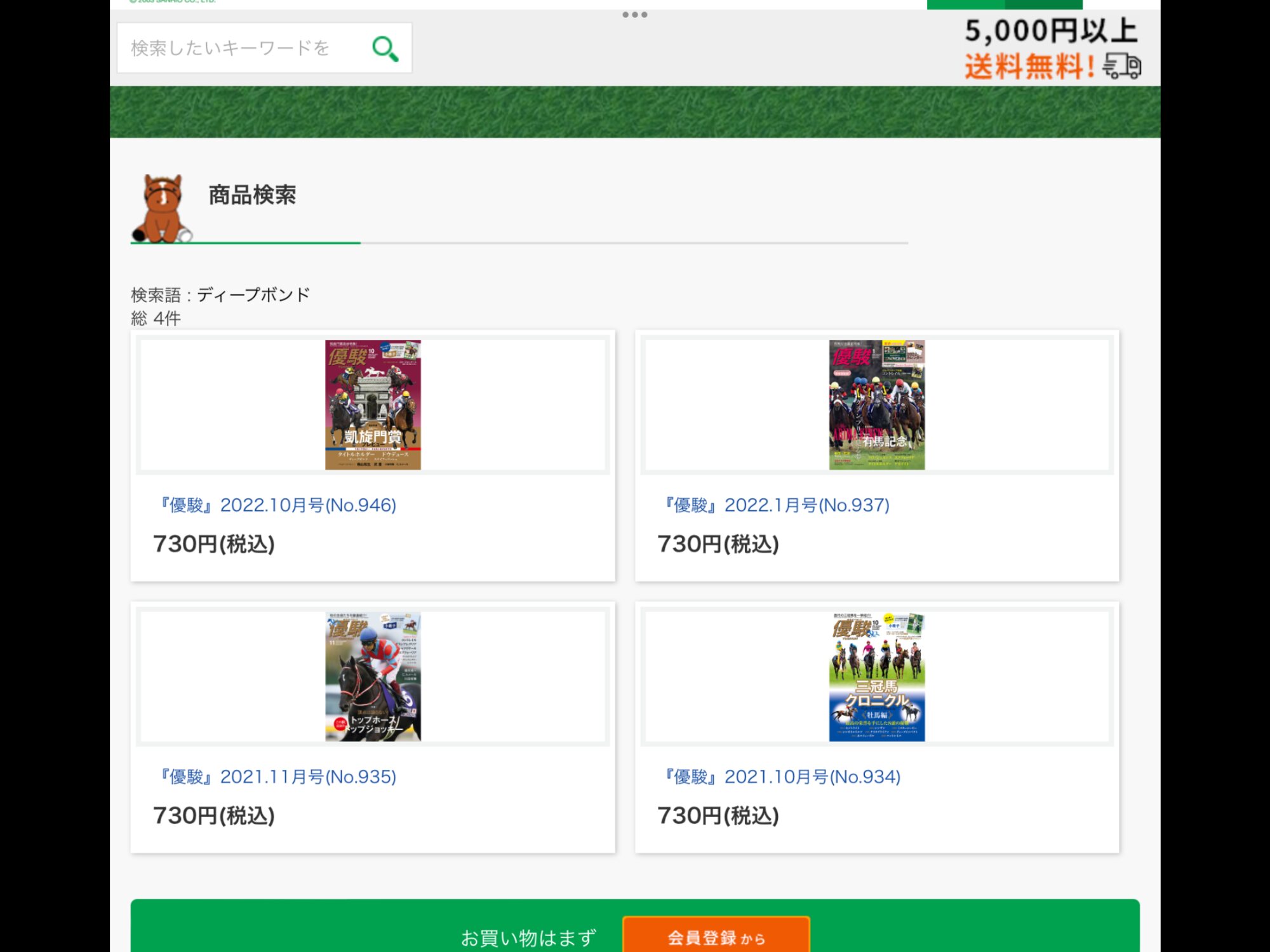Image resolution: width=1270 pixels, height=952 pixels.
Task: Open cover thumbnail of 優駿 2022.10月号
Action: pos(373,405)
